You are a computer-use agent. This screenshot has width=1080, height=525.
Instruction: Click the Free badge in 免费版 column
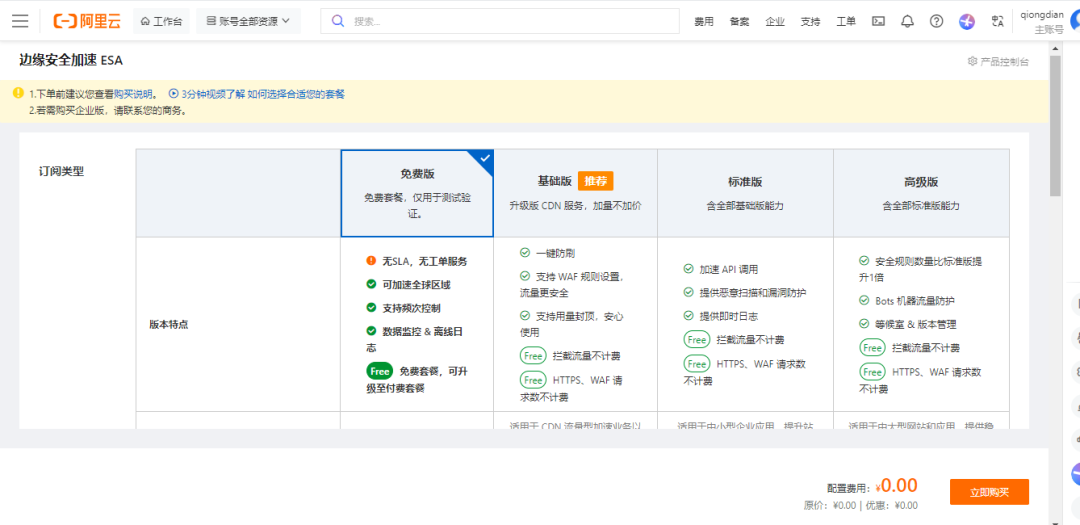[380, 371]
